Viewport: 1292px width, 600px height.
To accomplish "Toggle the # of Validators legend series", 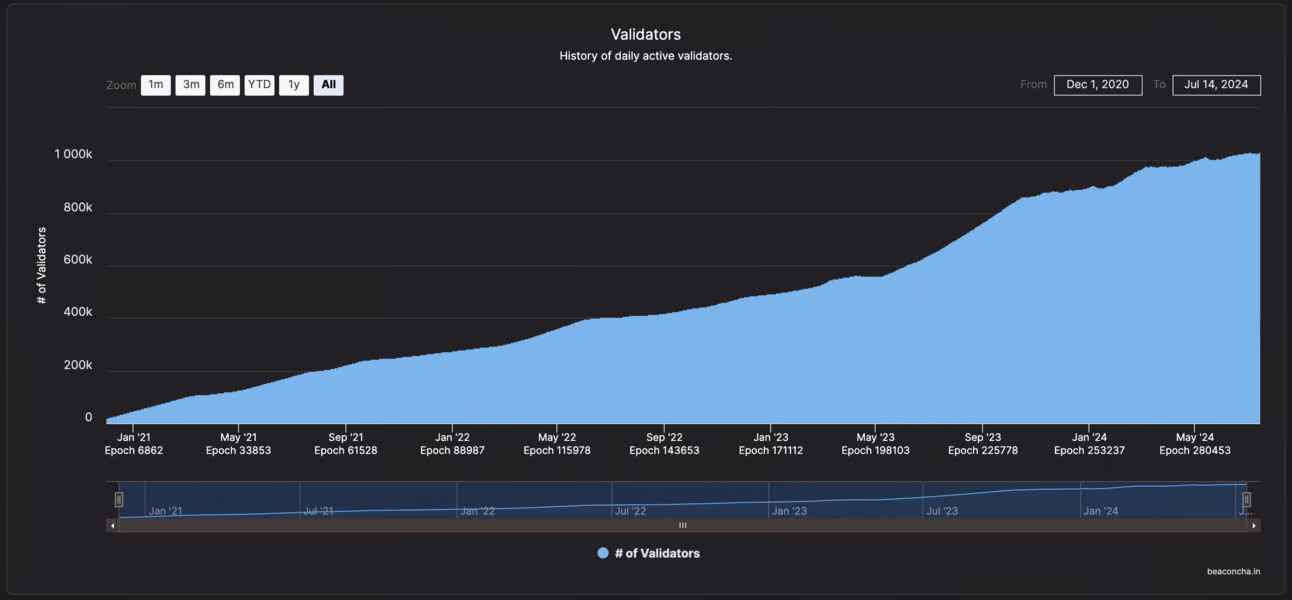I will (x=657, y=553).
